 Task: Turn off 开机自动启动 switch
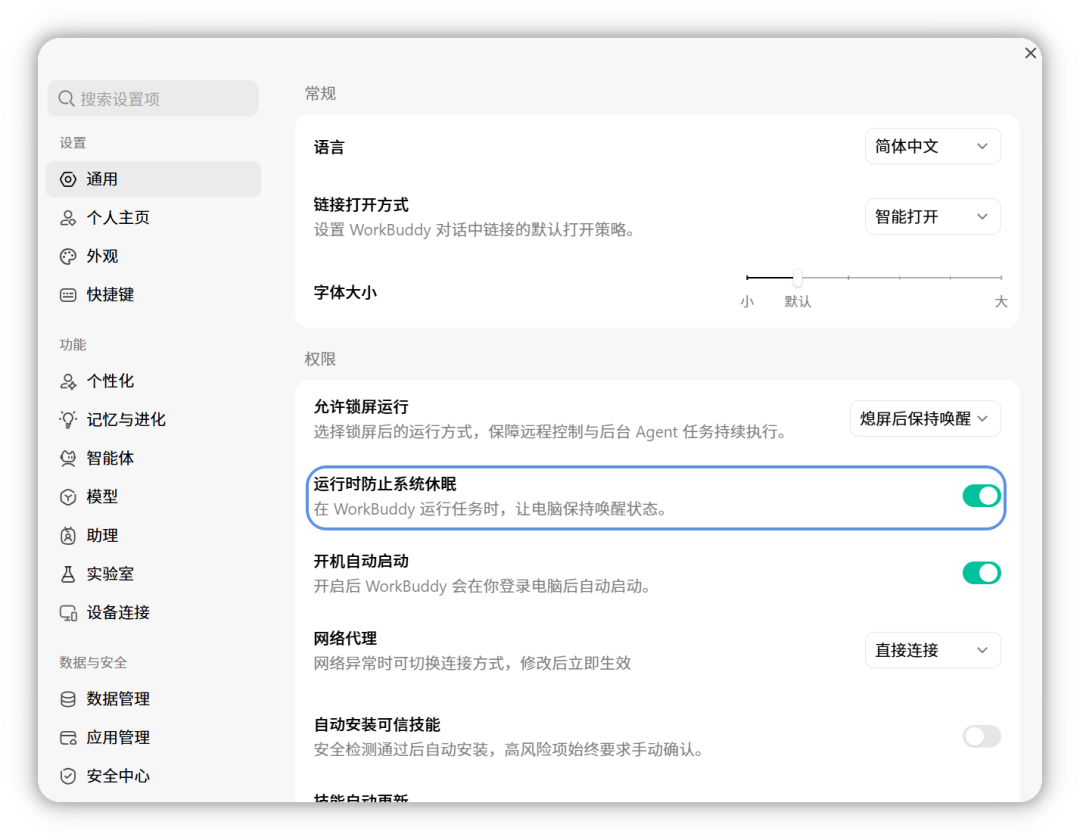982,573
